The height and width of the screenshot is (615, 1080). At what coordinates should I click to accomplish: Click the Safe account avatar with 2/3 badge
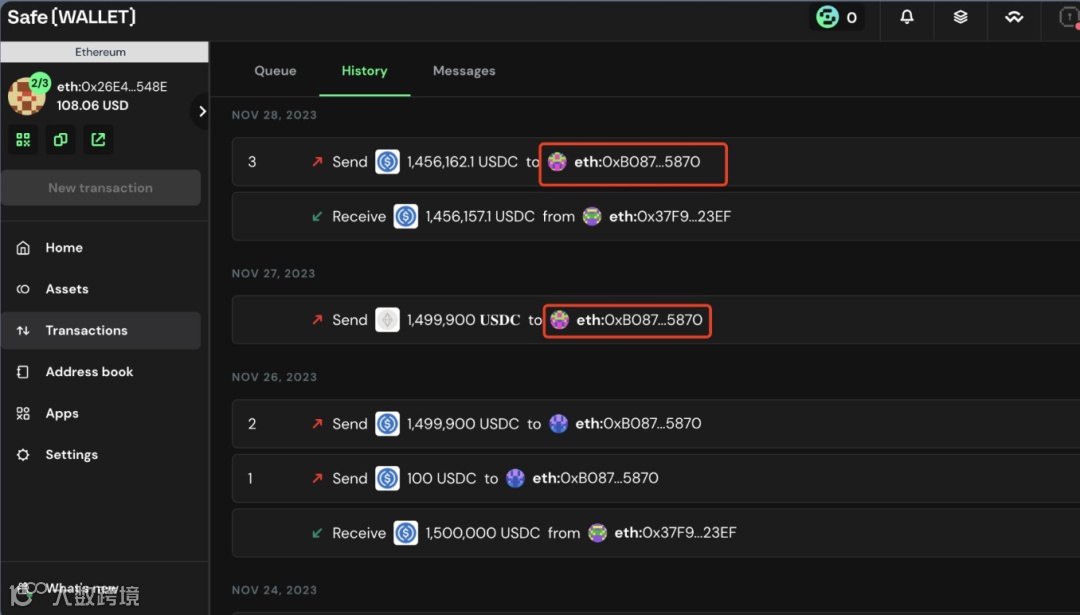click(x=28, y=94)
